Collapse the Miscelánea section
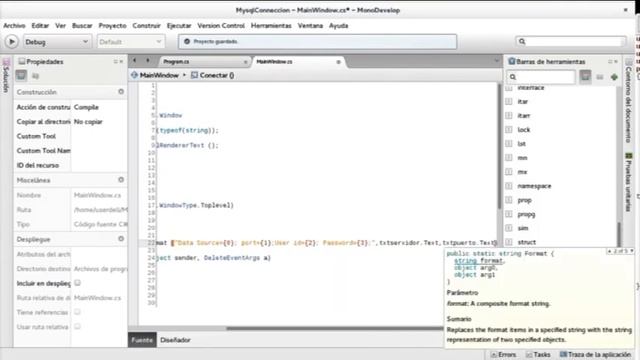 pyautogui.click(x=121, y=180)
